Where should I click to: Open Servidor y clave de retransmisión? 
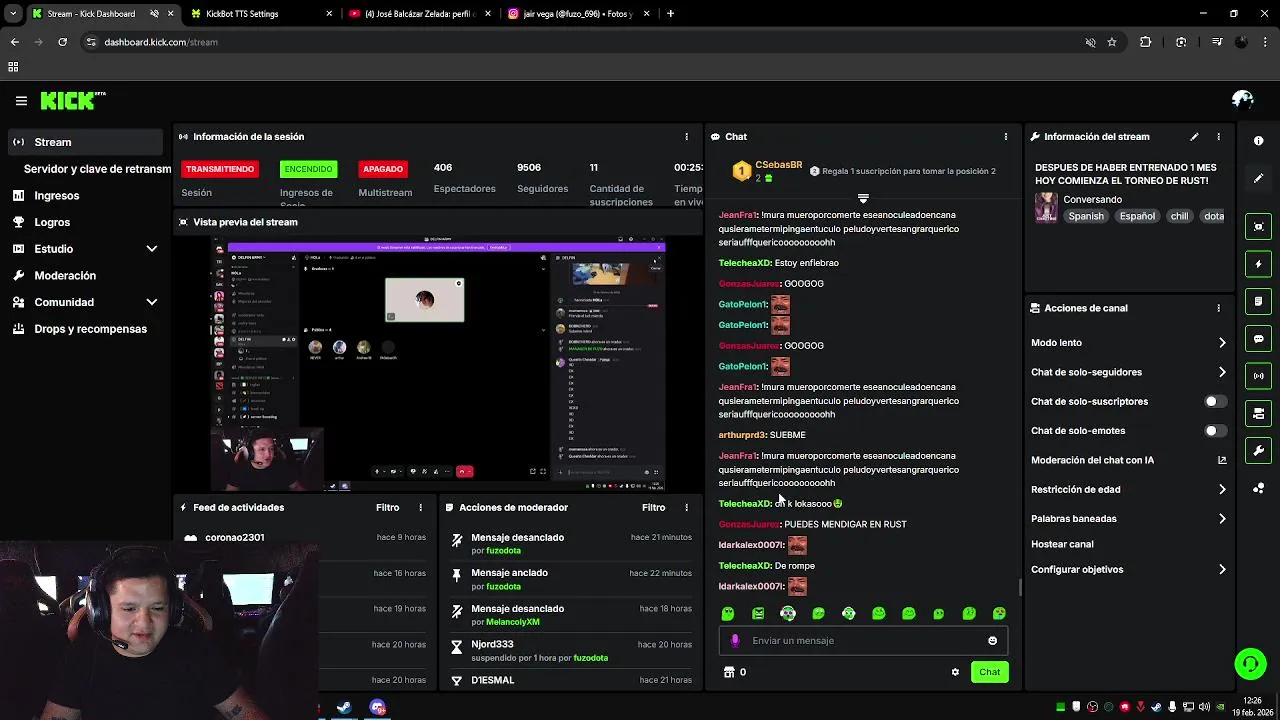point(97,169)
